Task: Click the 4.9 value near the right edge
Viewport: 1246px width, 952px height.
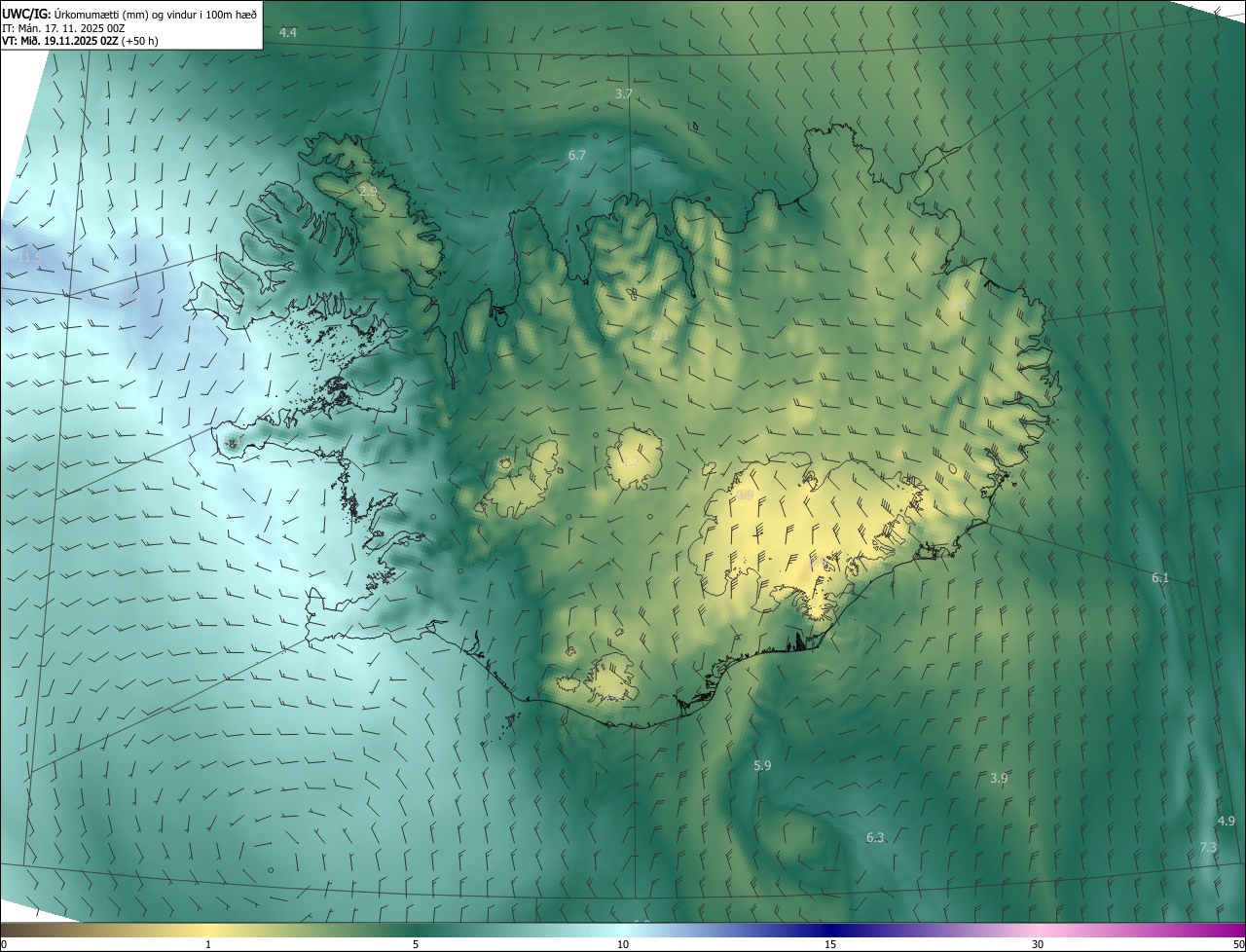Action: tap(1227, 822)
